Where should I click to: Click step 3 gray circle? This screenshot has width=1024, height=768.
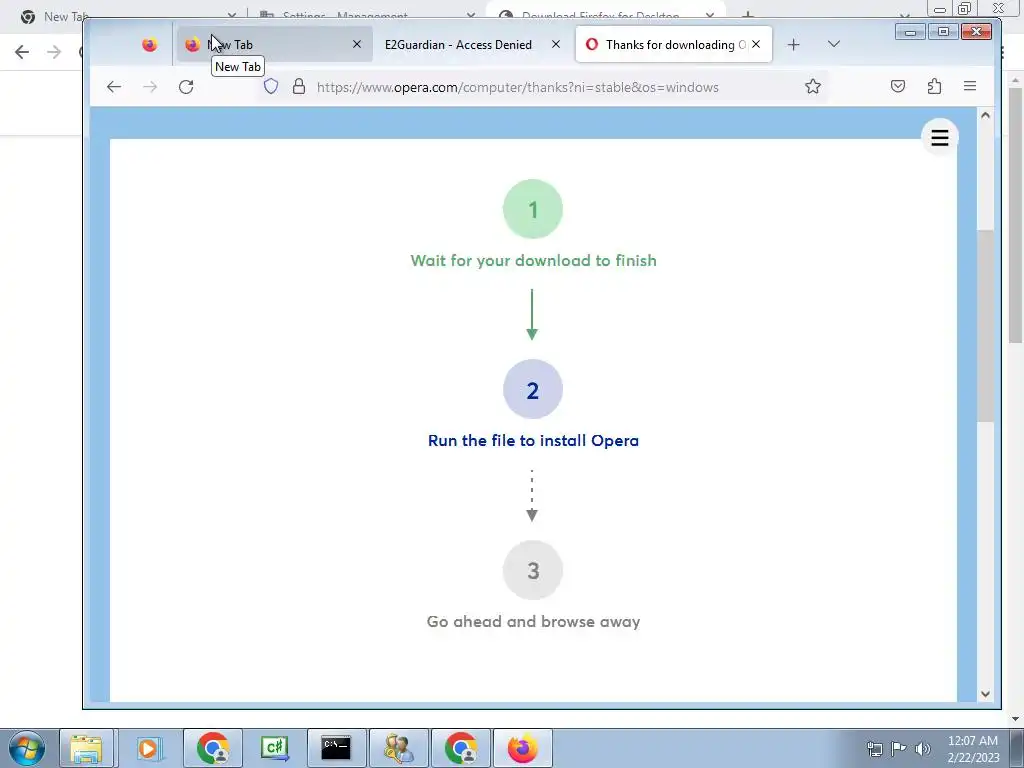(x=533, y=570)
